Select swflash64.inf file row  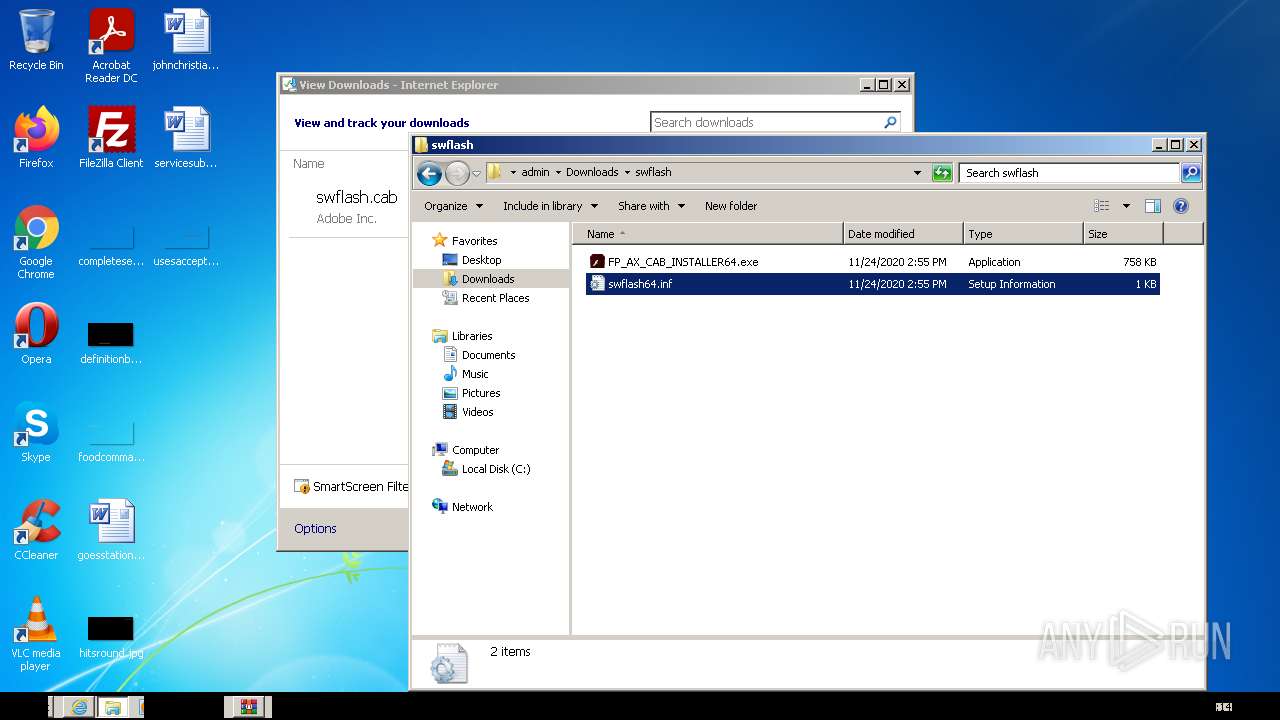[871, 284]
